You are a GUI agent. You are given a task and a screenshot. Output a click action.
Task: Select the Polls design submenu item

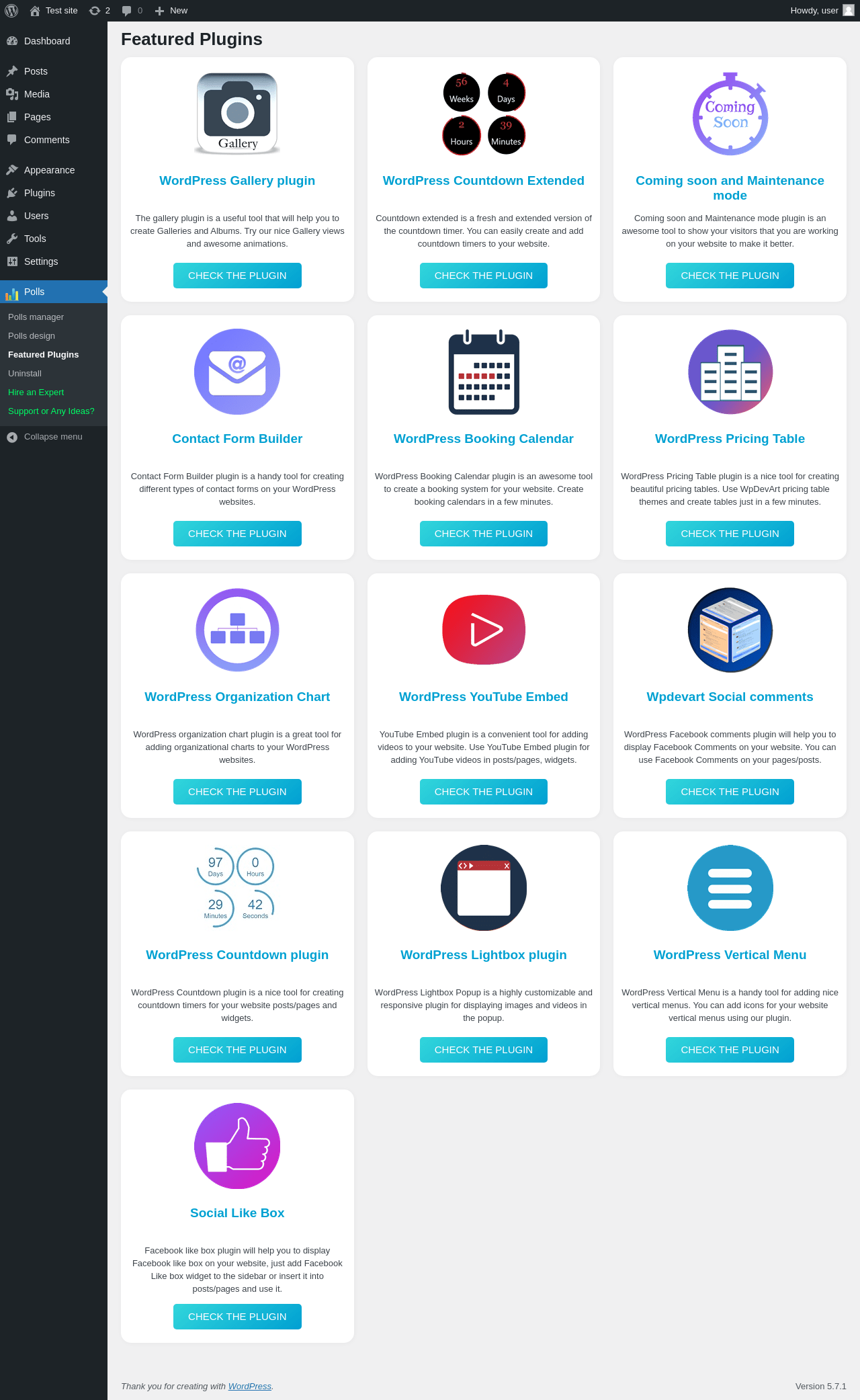click(32, 336)
